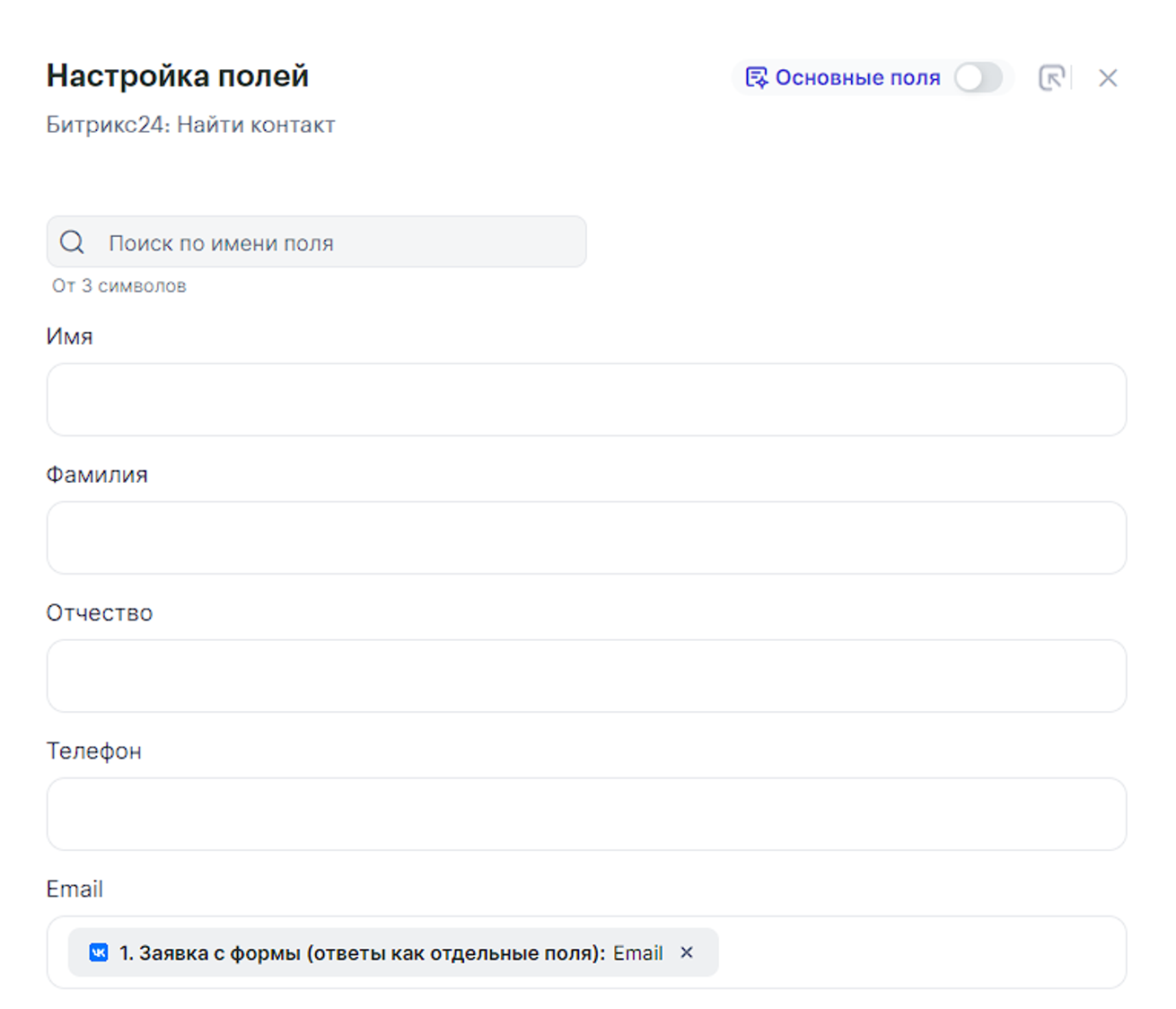The image size is (1176, 1009).
Task: Click the VK icon in Email chip
Action: (99, 952)
